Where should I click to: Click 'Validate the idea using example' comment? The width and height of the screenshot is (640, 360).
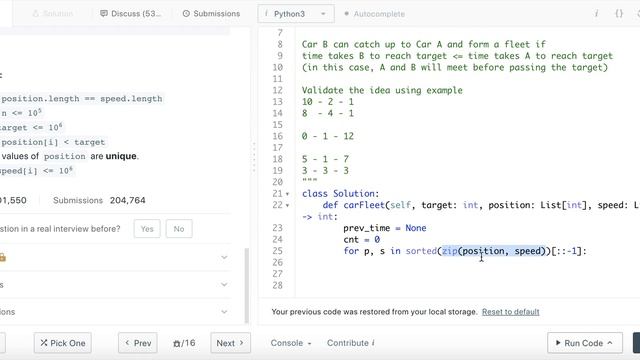tap(382, 90)
